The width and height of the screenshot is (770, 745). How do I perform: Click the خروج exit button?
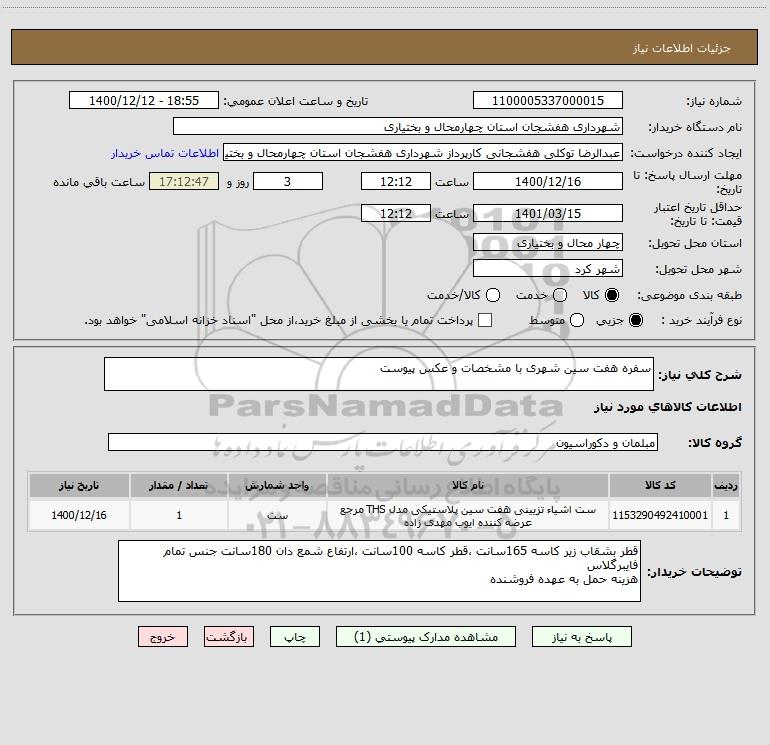pyautogui.click(x=163, y=637)
